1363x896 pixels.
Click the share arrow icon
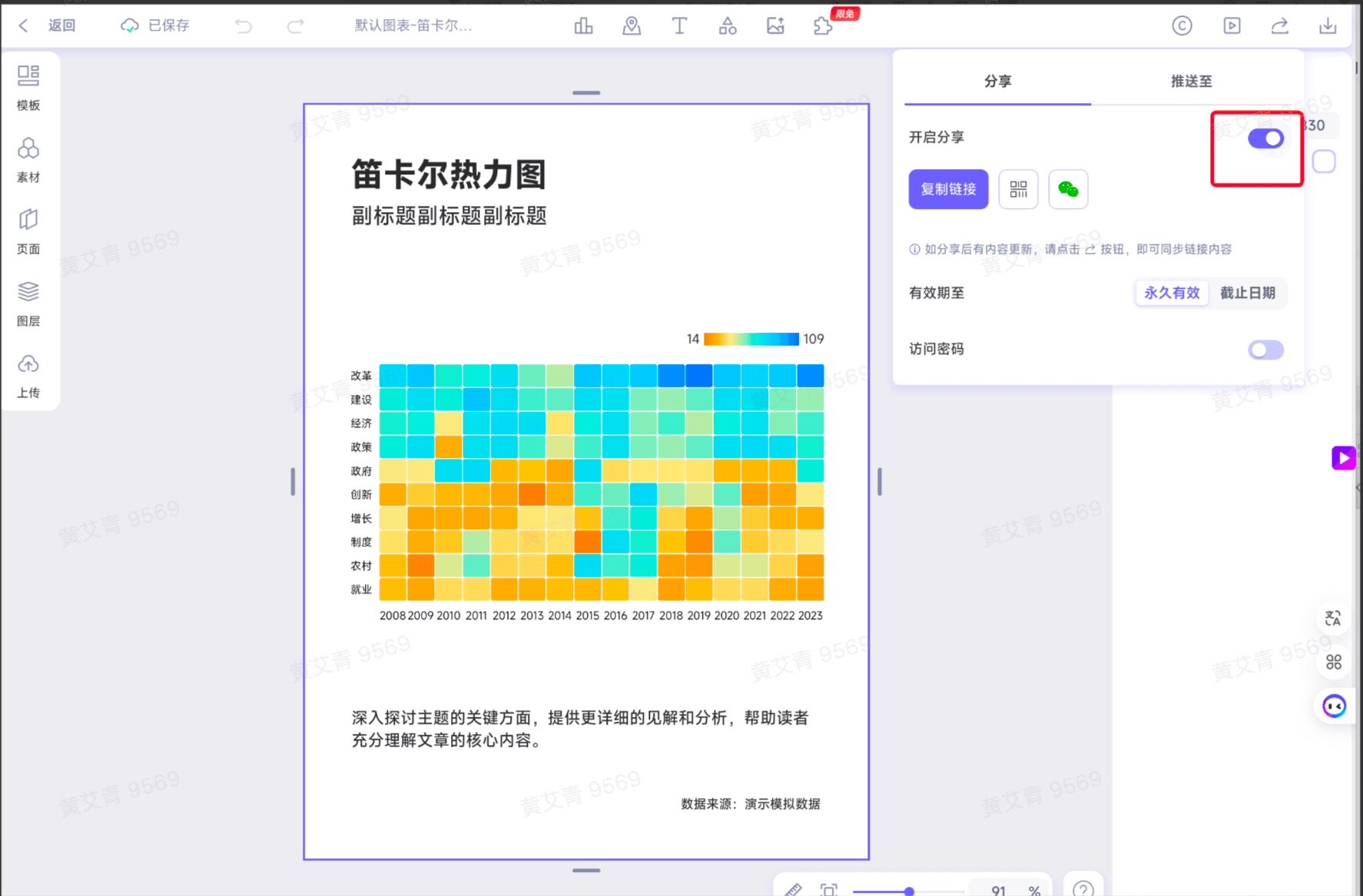pos(1280,26)
